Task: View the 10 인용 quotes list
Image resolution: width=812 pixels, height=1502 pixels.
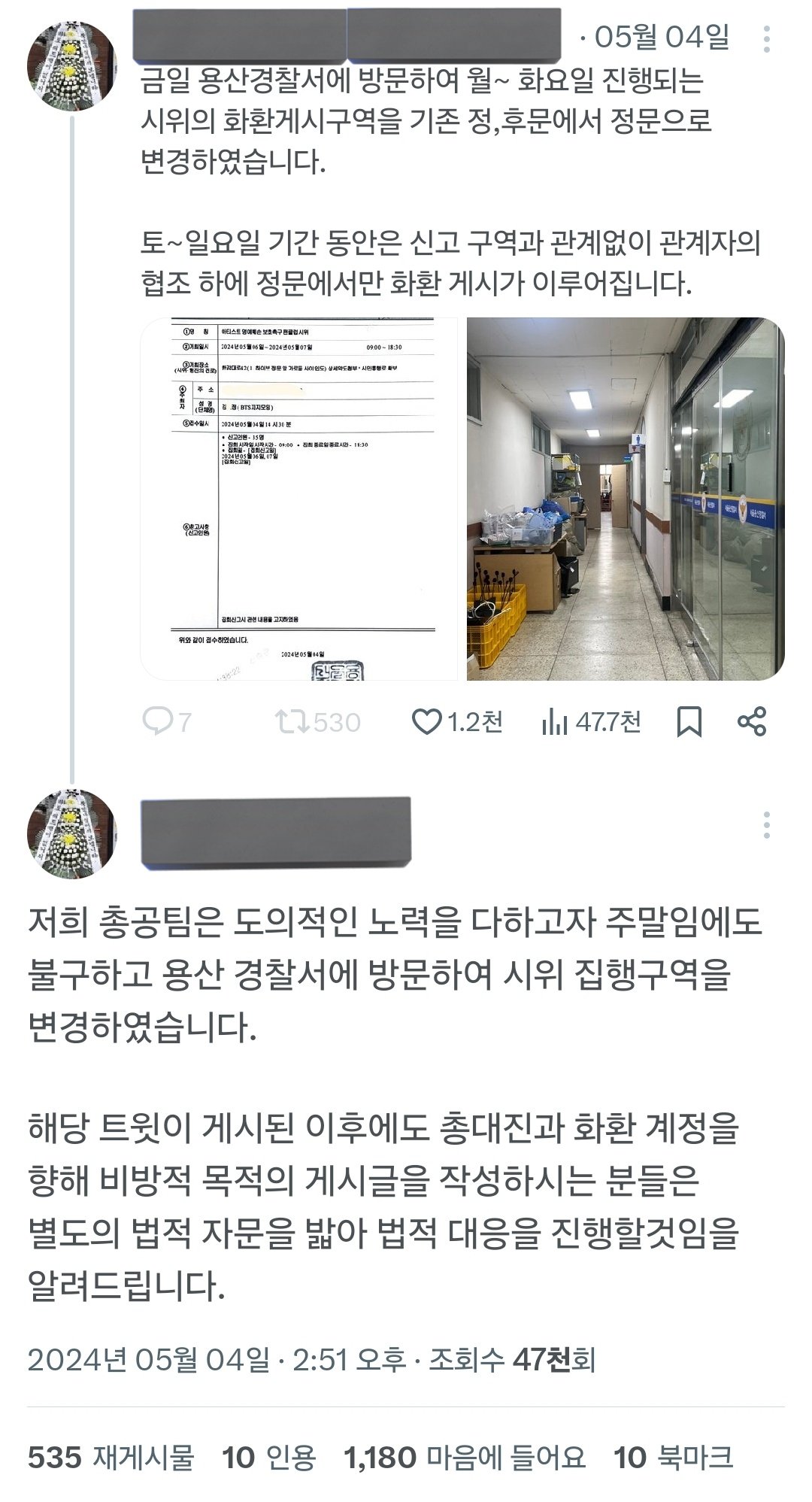Action: 269,1458
